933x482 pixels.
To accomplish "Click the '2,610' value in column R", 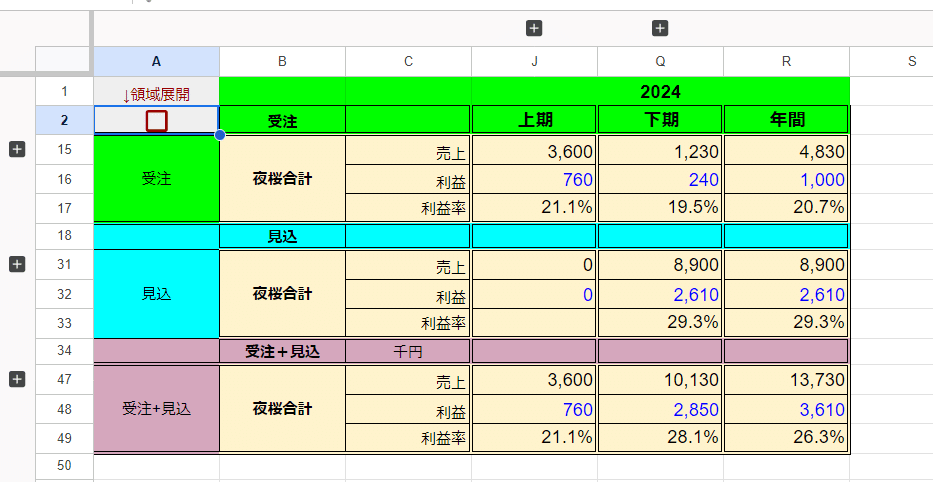I will [787, 294].
